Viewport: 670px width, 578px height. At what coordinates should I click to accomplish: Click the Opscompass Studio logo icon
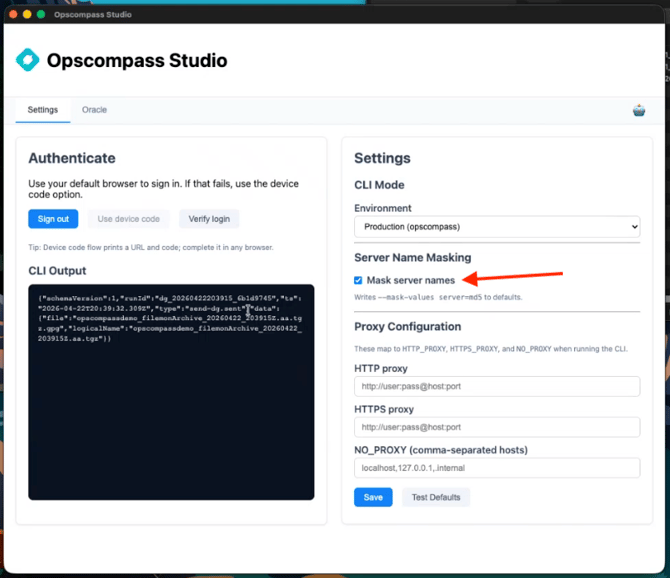click(27, 60)
